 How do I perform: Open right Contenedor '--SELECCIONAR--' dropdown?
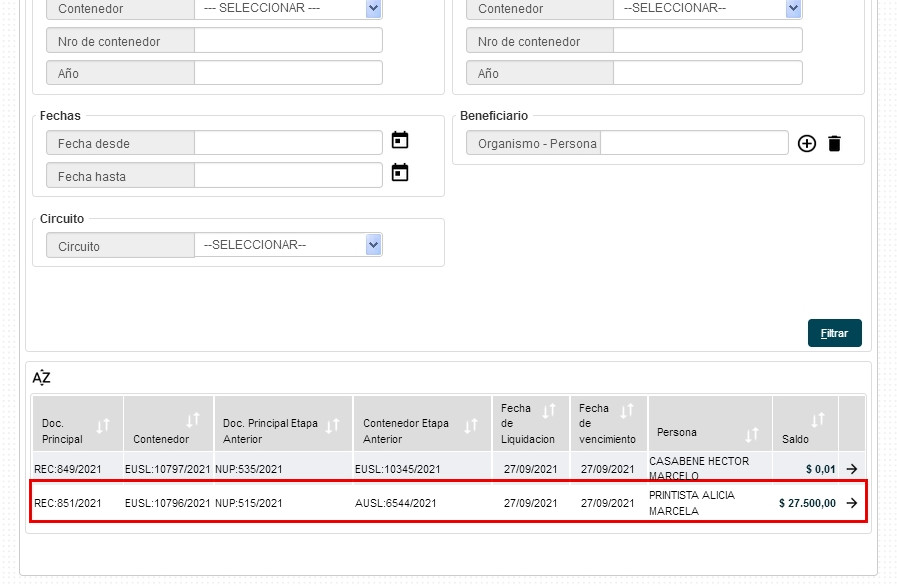[x=708, y=8]
